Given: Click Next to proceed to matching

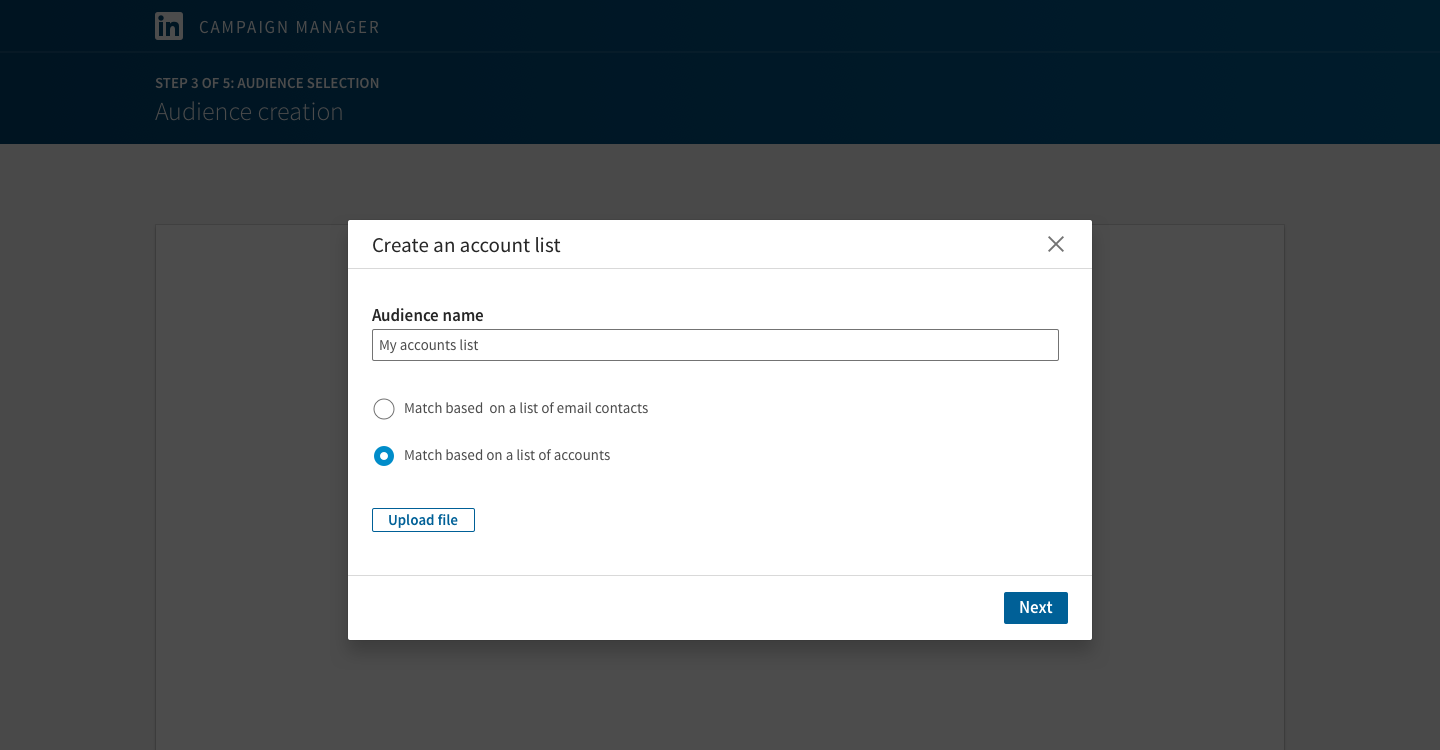Looking at the screenshot, I should [x=1035, y=607].
